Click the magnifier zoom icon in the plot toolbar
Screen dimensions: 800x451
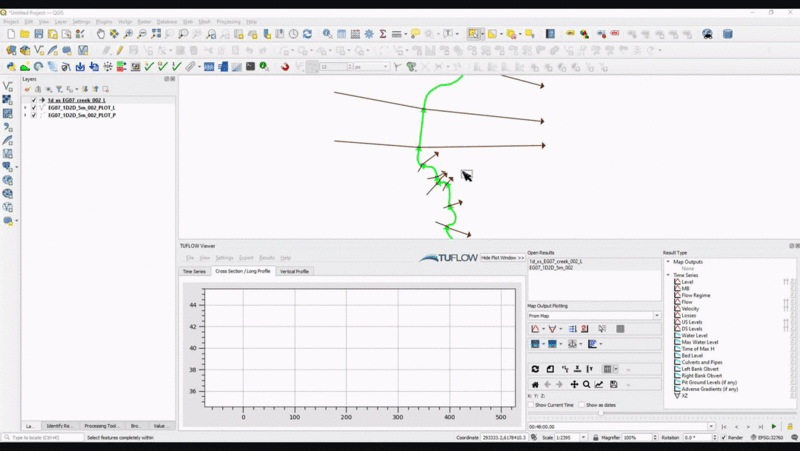(x=586, y=384)
